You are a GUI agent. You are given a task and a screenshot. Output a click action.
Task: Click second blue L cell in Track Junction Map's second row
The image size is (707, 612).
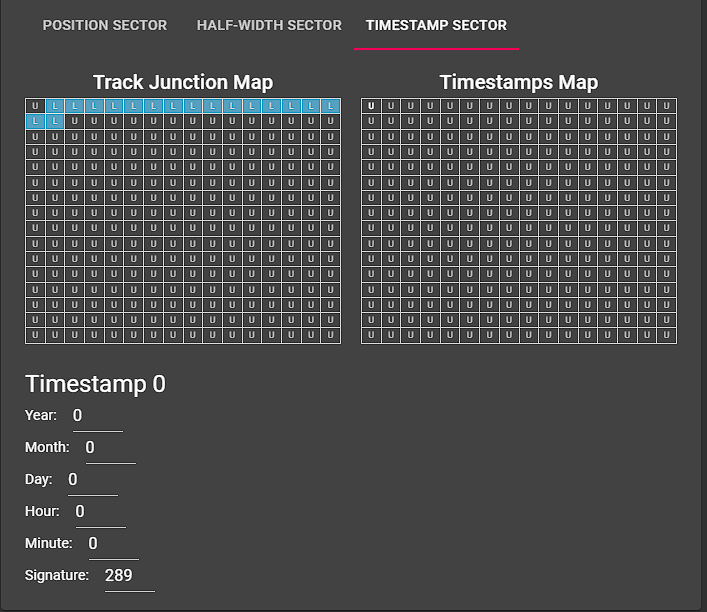(x=55, y=121)
